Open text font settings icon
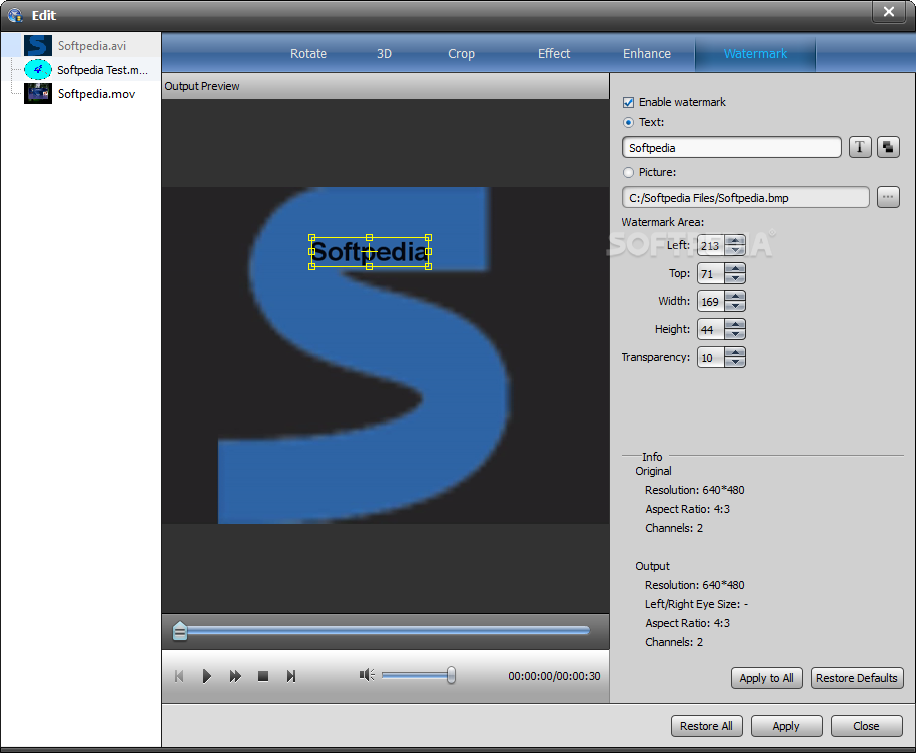916x753 pixels. pyautogui.click(x=859, y=147)
